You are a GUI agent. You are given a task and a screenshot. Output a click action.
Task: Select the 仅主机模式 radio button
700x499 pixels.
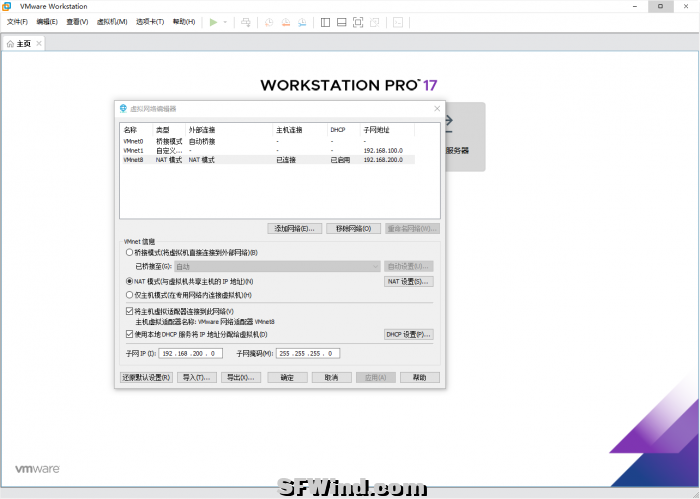(x=129, y=295)
